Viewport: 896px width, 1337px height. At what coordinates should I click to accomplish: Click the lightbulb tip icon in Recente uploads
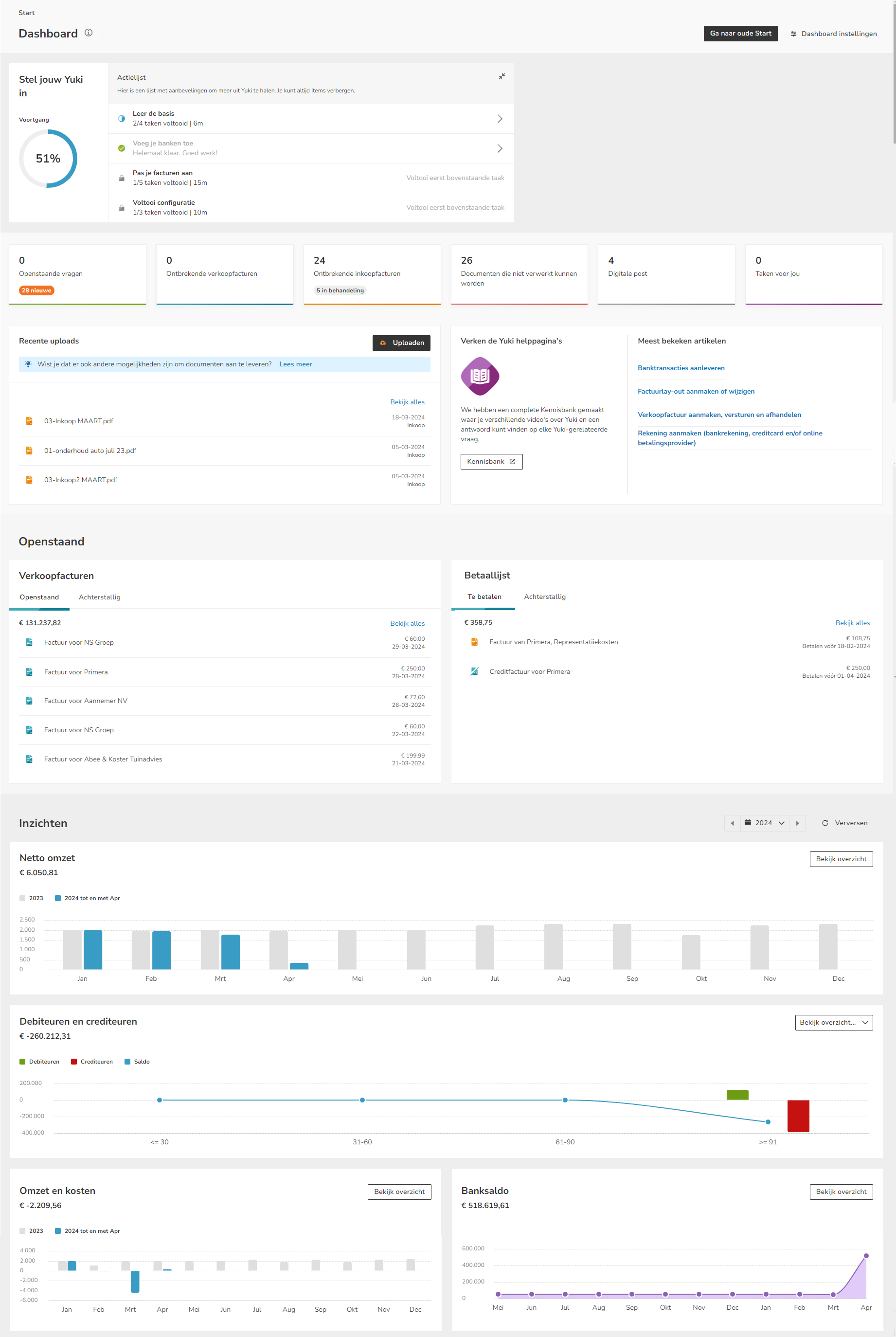click(28, 364)
